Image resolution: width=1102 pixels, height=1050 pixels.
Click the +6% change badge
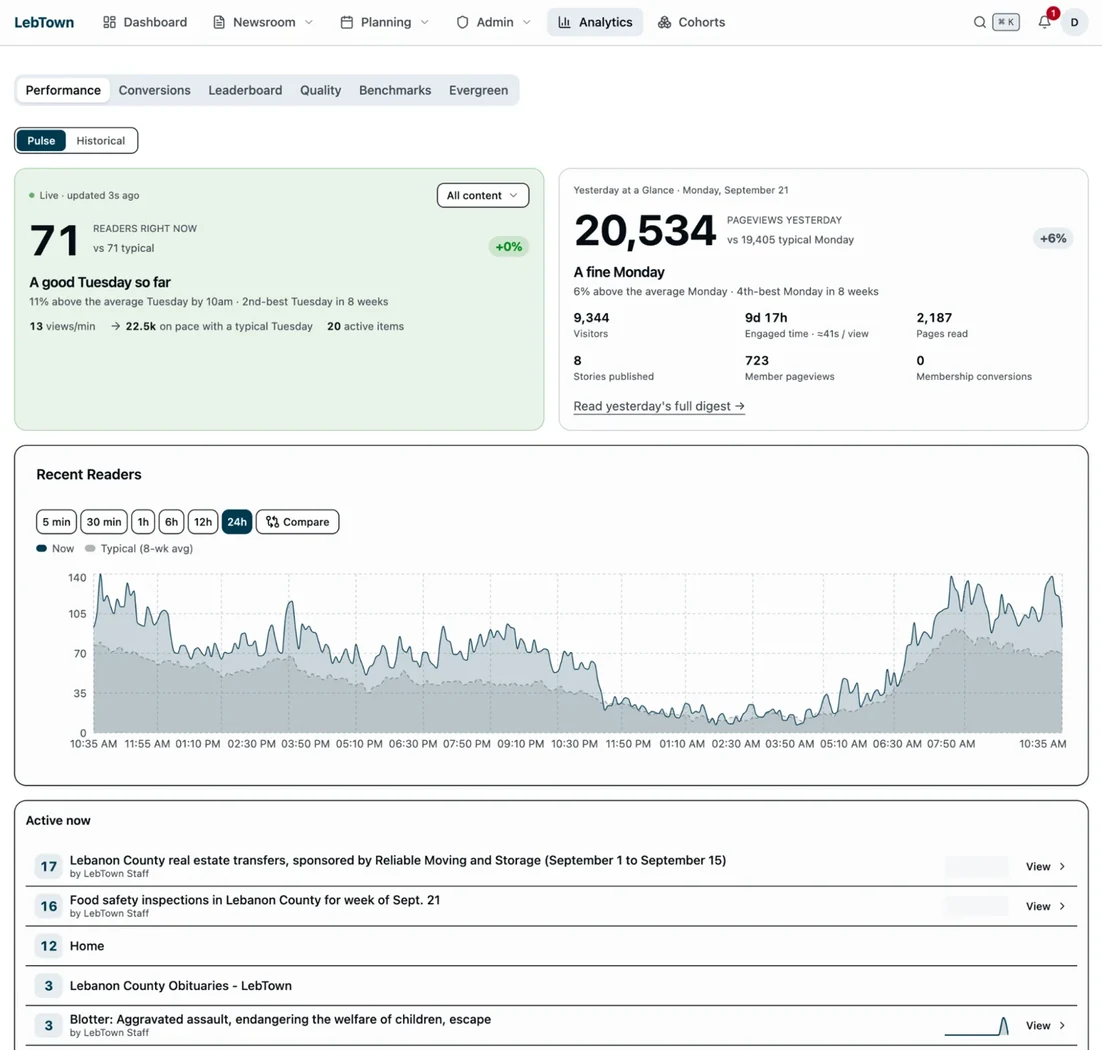[x=1053, y=238]
